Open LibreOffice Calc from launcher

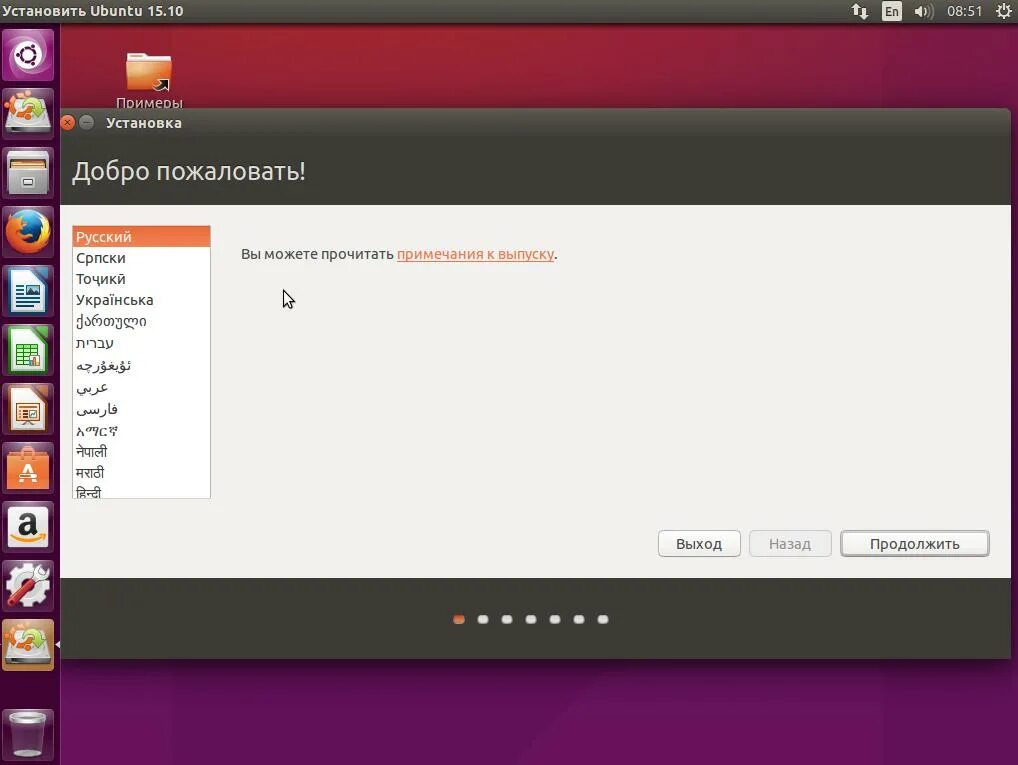pyautogui.click(x=28, y=350)
